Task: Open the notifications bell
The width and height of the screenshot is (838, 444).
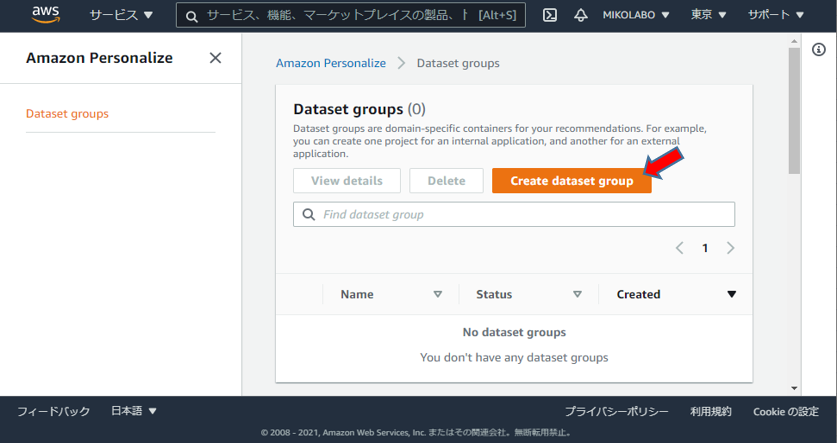Action: coord(580,15)
